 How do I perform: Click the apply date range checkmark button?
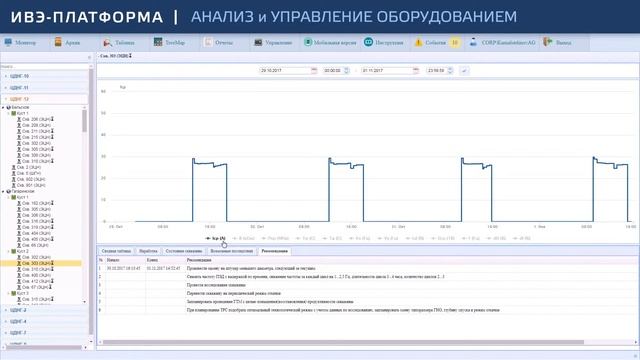(464, 71)
